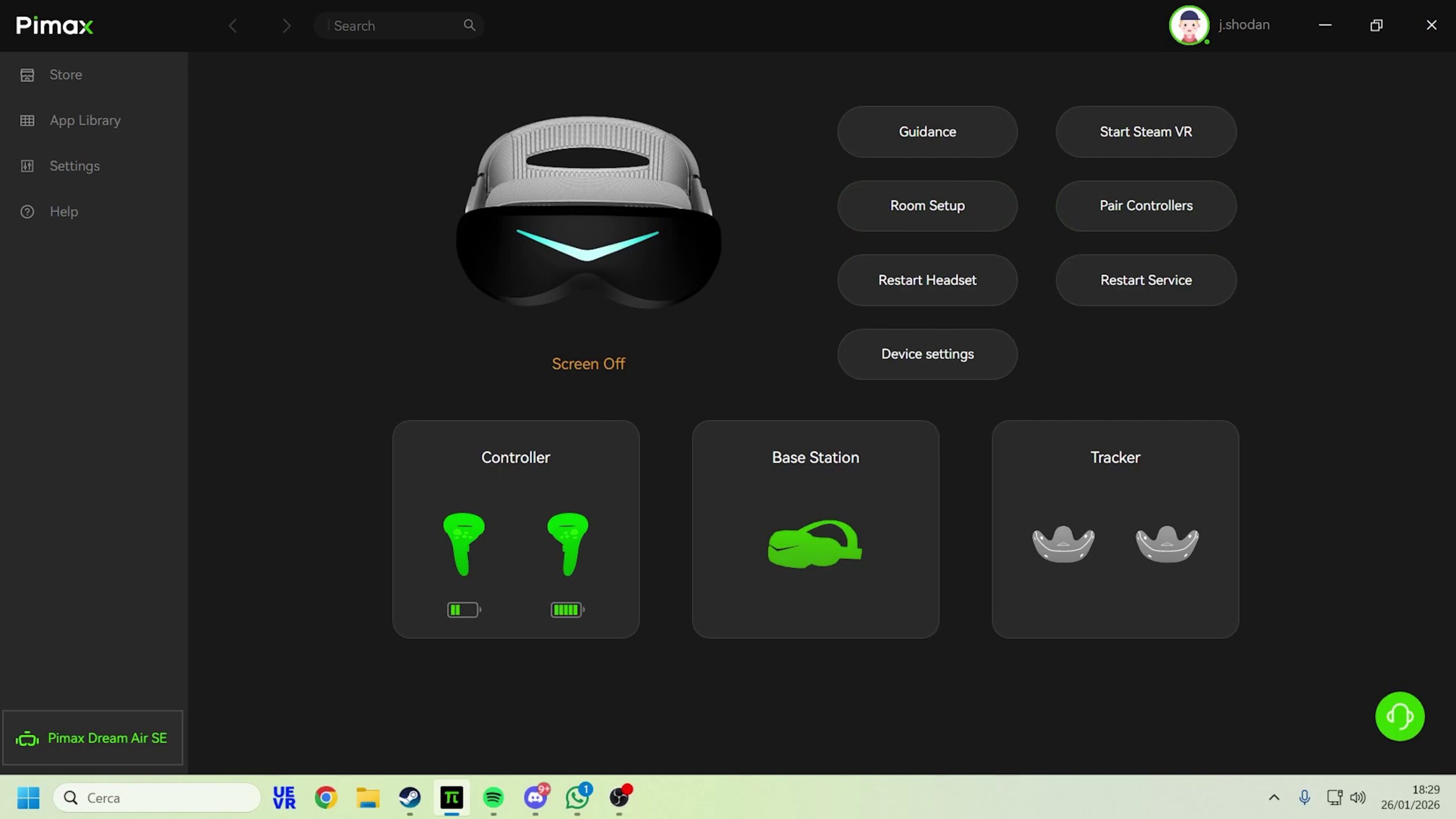Click the left controller battery indicator
The width and height of the screenshot is (1456, 819).
click(464, 610)
